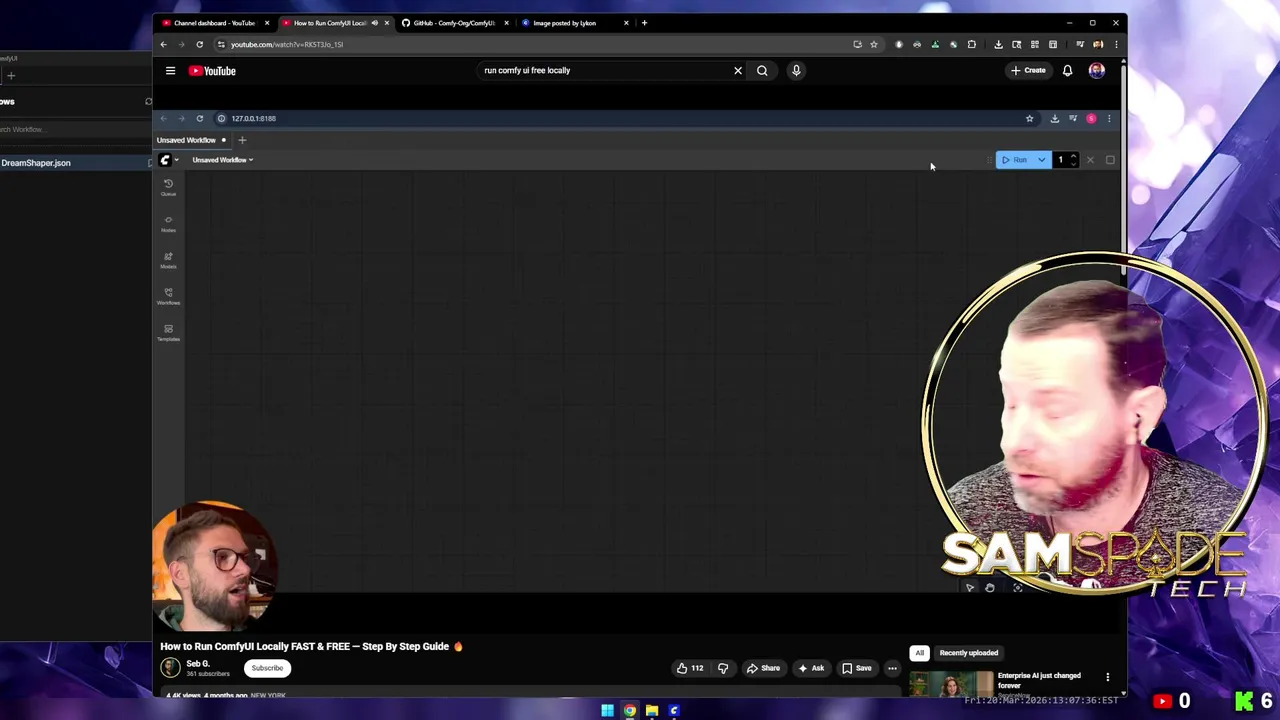
Task: Submit the YouTube search with magnifier
Action: 762,71
